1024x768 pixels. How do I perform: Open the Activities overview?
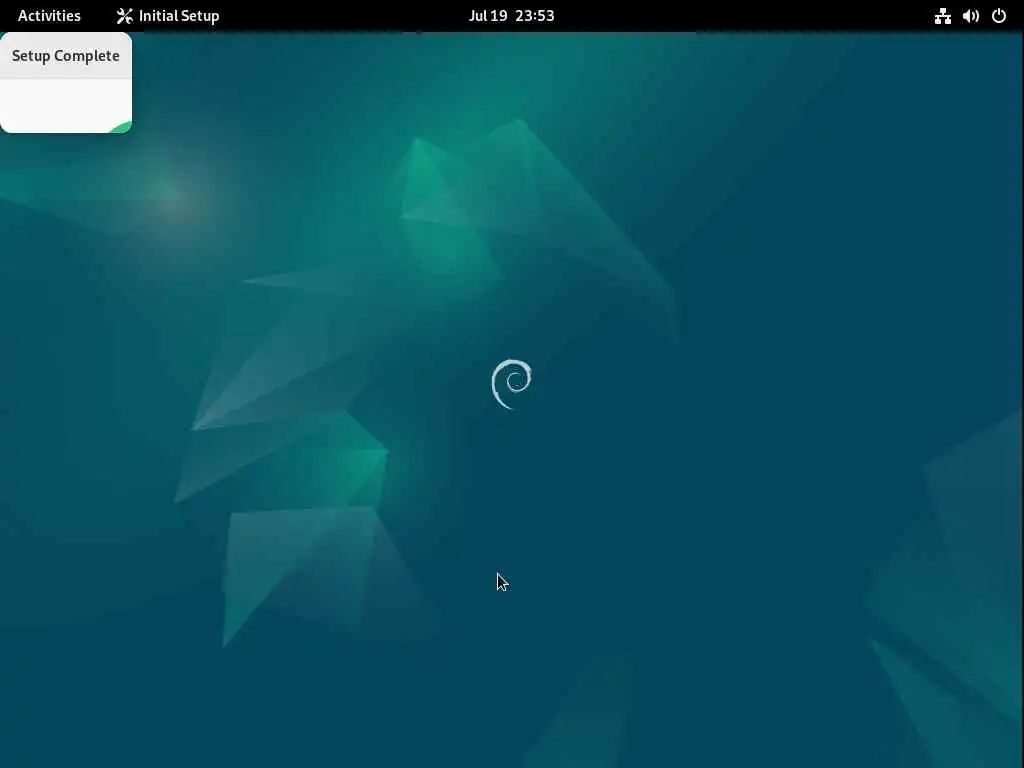(x=49, y=16)
